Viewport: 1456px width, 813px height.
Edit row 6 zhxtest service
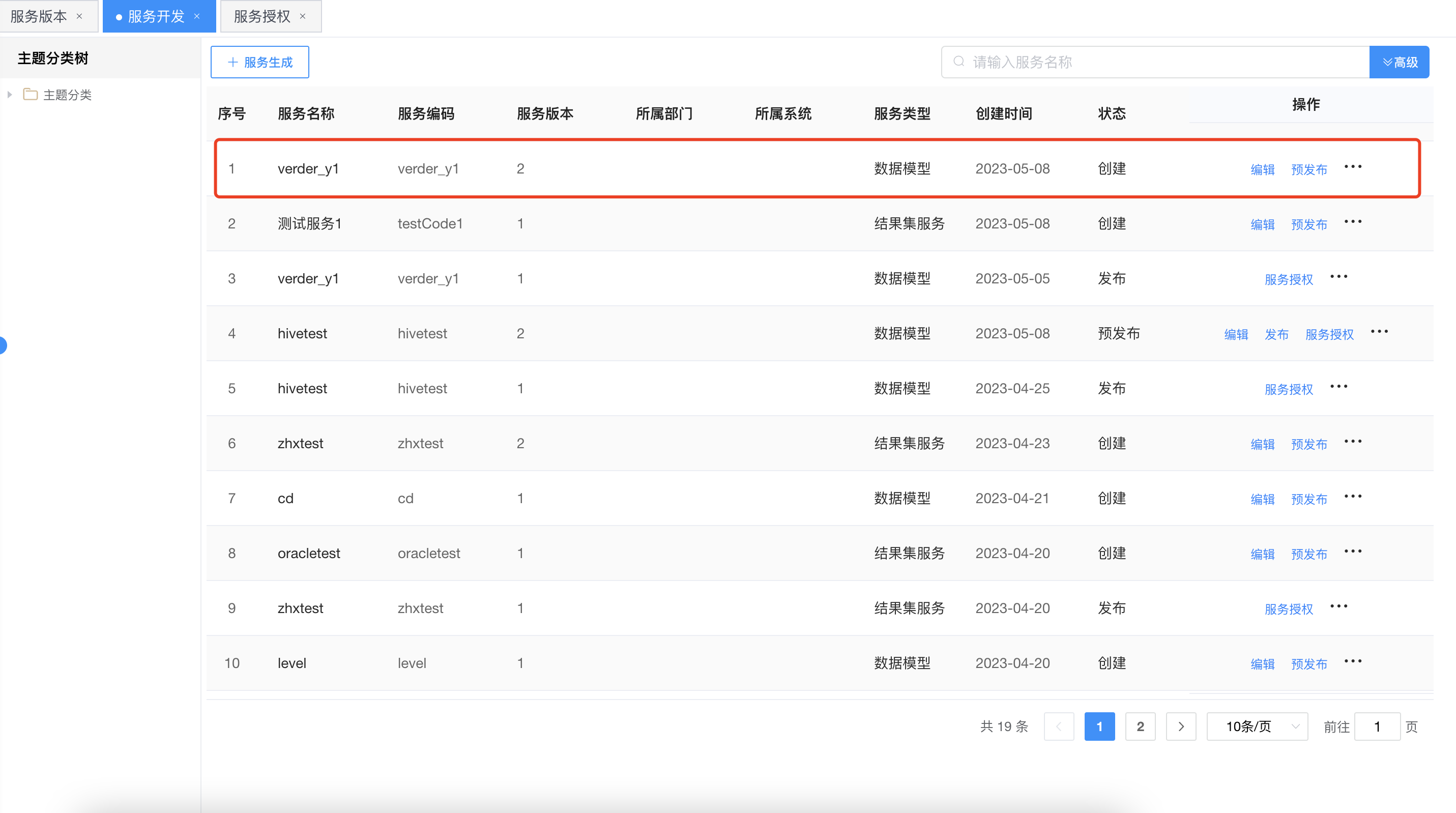(1262, 444)
